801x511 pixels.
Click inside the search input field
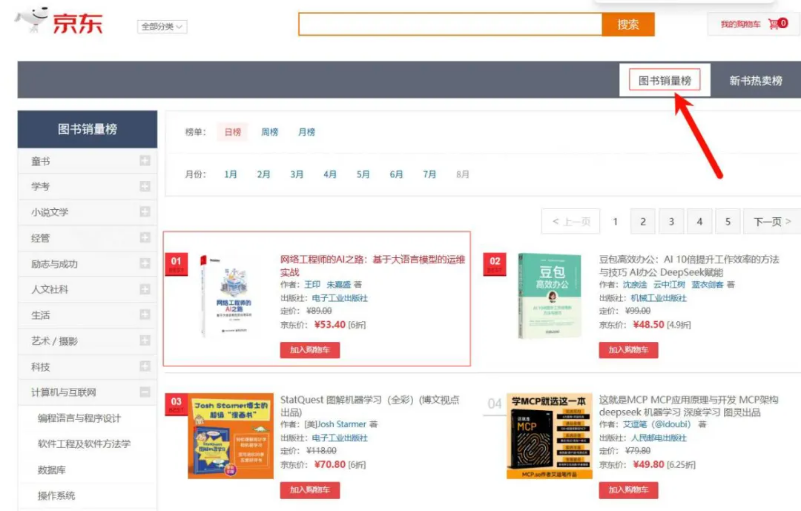click(450, 25)
